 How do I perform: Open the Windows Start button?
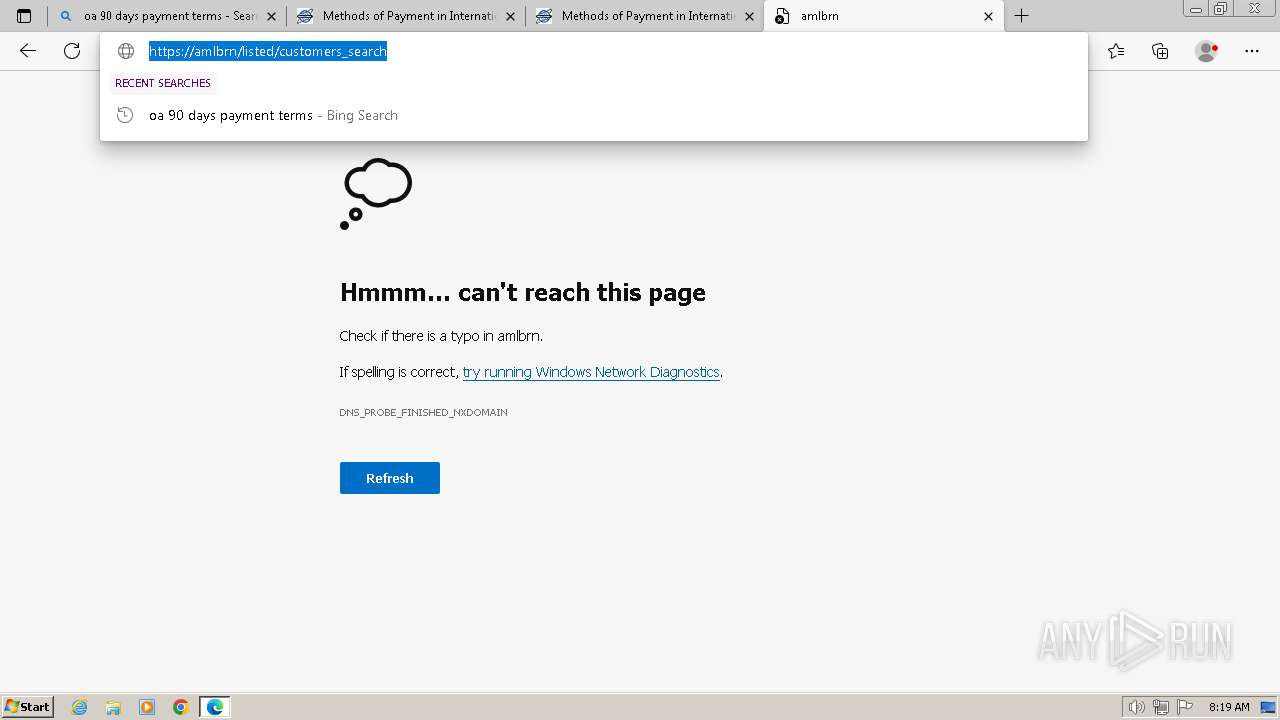[x=27, y=707]
